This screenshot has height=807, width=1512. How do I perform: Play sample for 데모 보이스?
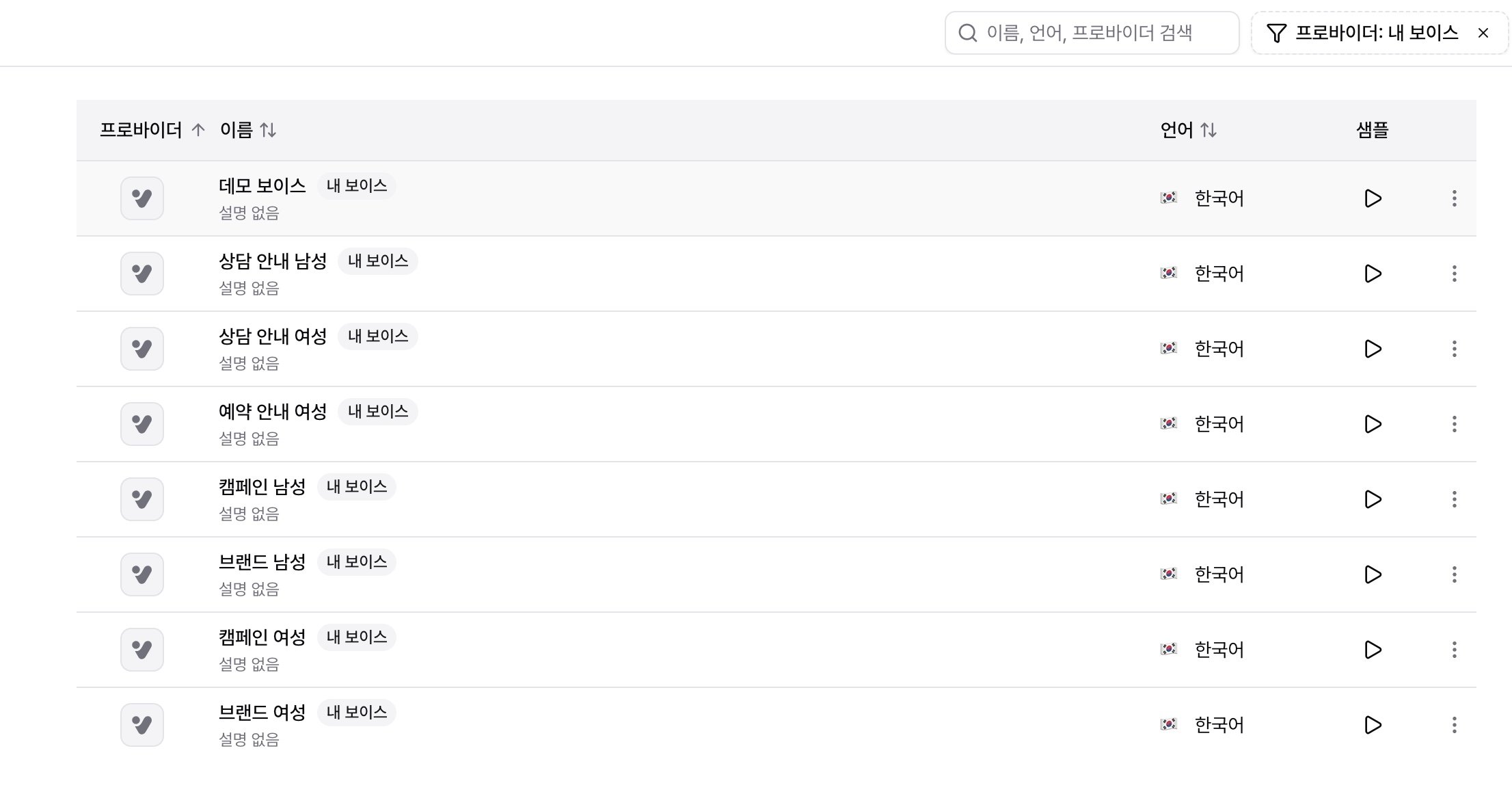(1373, 198)
